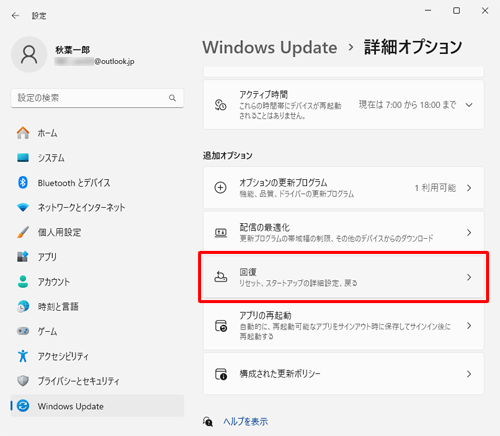Open 時刻と言語 settings
Screen dimensions: 500x436
pos(97,306)
